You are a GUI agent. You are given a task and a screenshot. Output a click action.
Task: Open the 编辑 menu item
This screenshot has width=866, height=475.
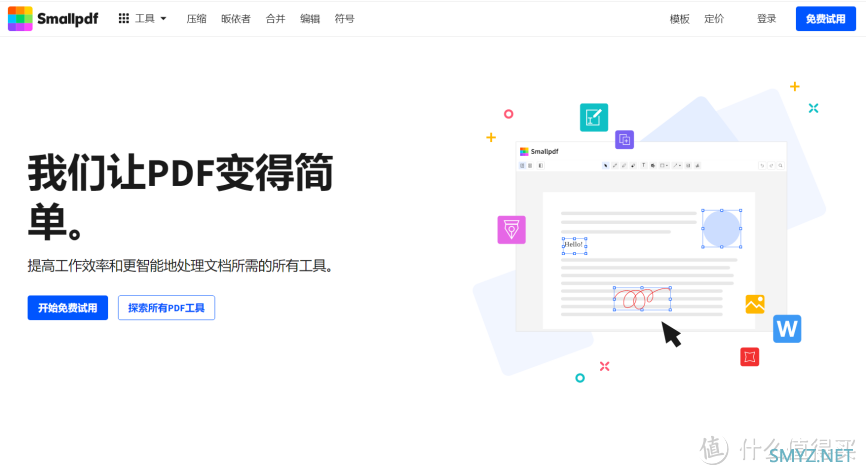[310, 19]
